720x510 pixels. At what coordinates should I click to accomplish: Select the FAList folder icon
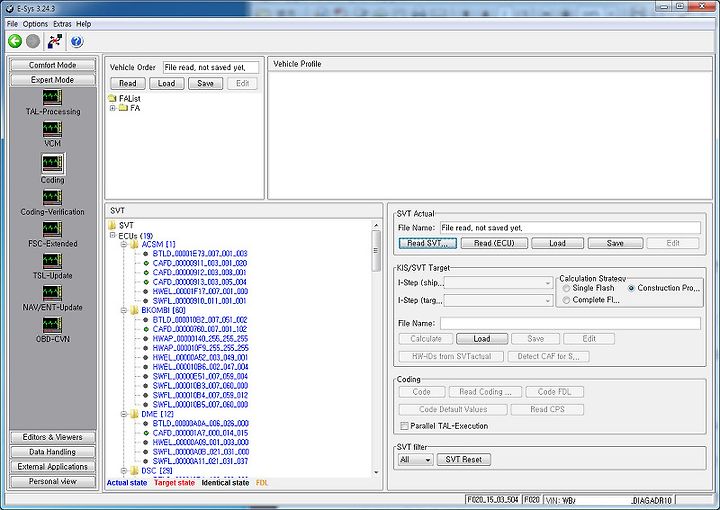[112, 98]
